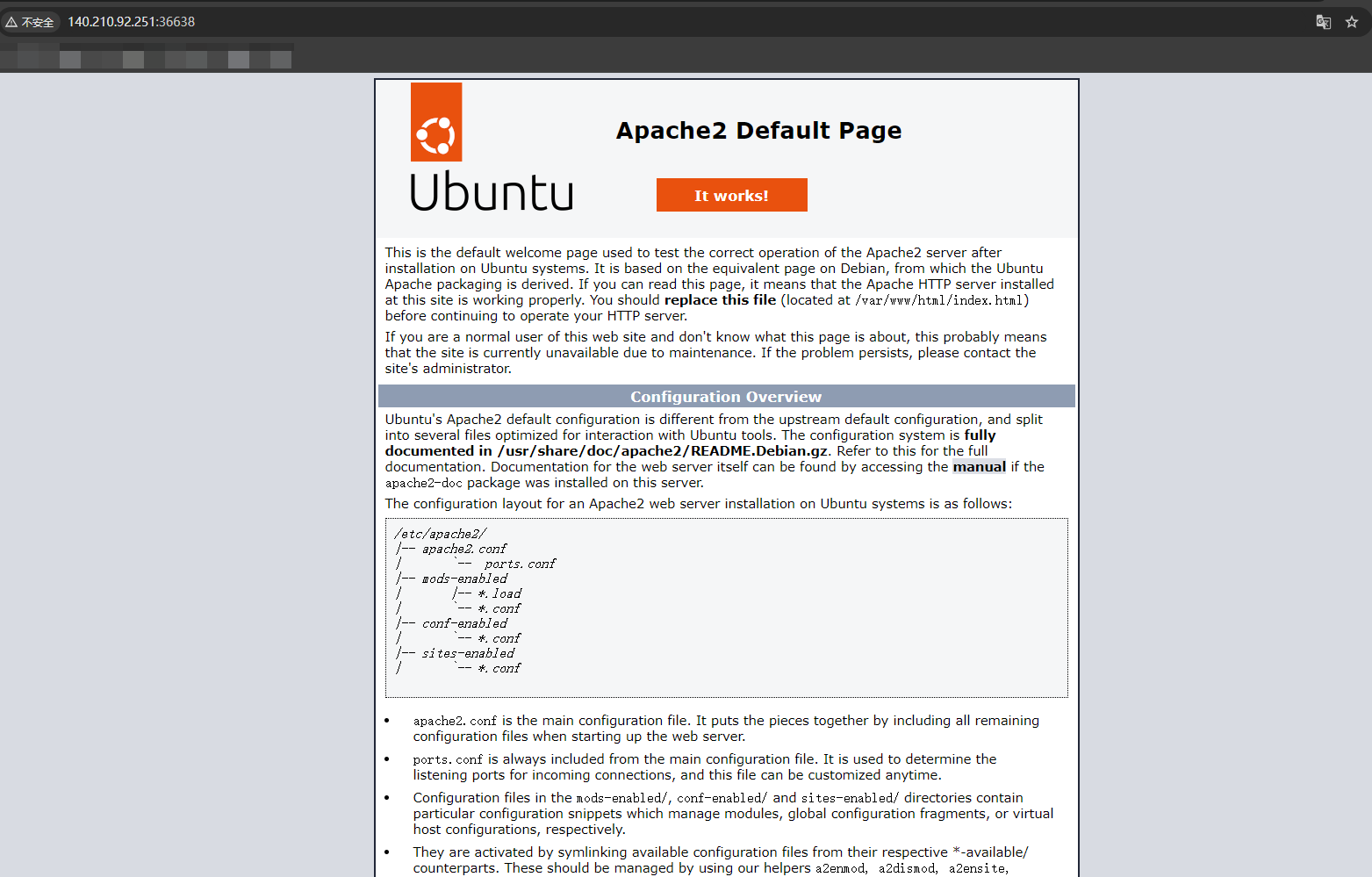Click the /usr/share/doc/apache2/README.Debian.gz text
The image size is (1372, 877).
coord(663,451)
